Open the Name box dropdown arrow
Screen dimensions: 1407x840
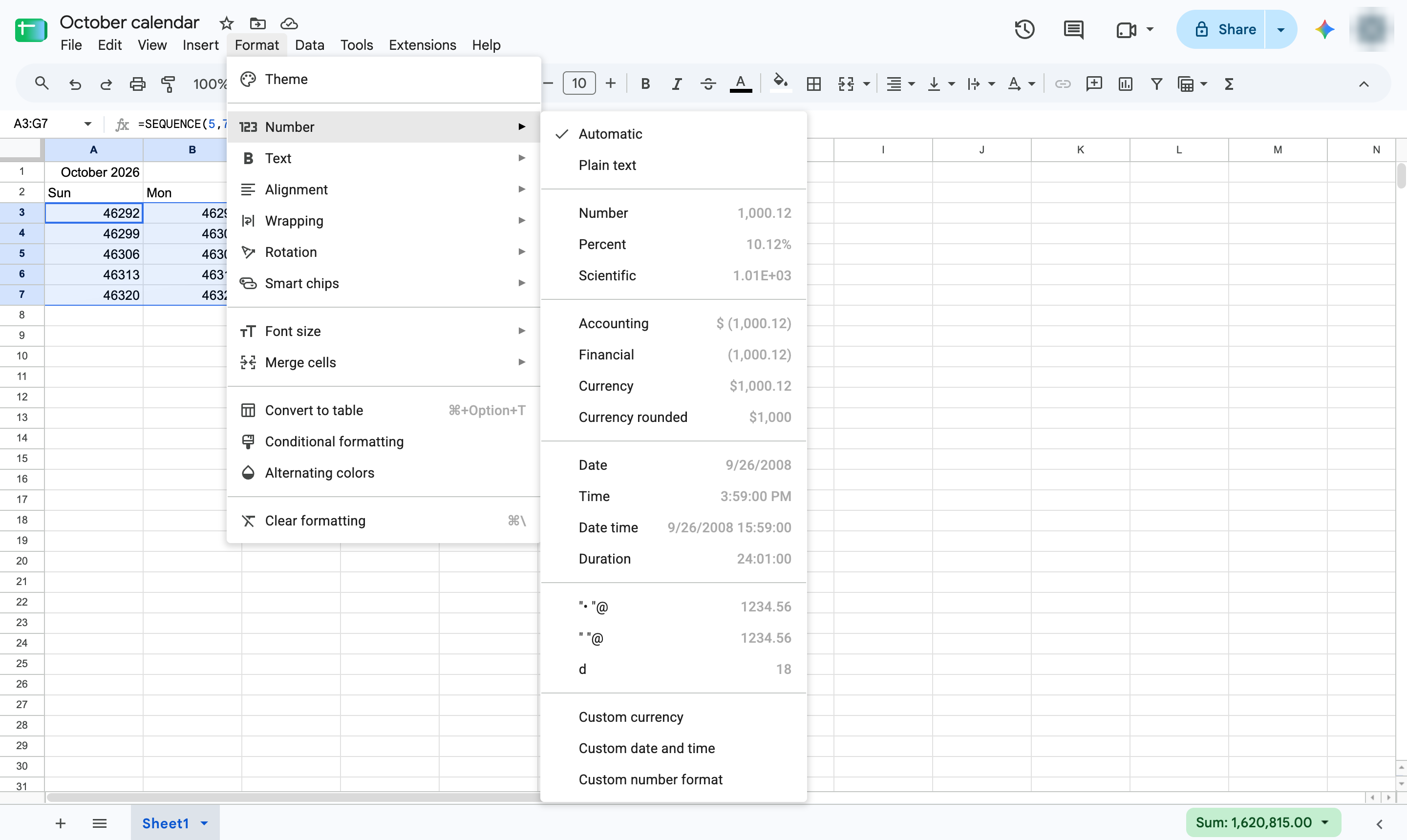click(87, 124)
